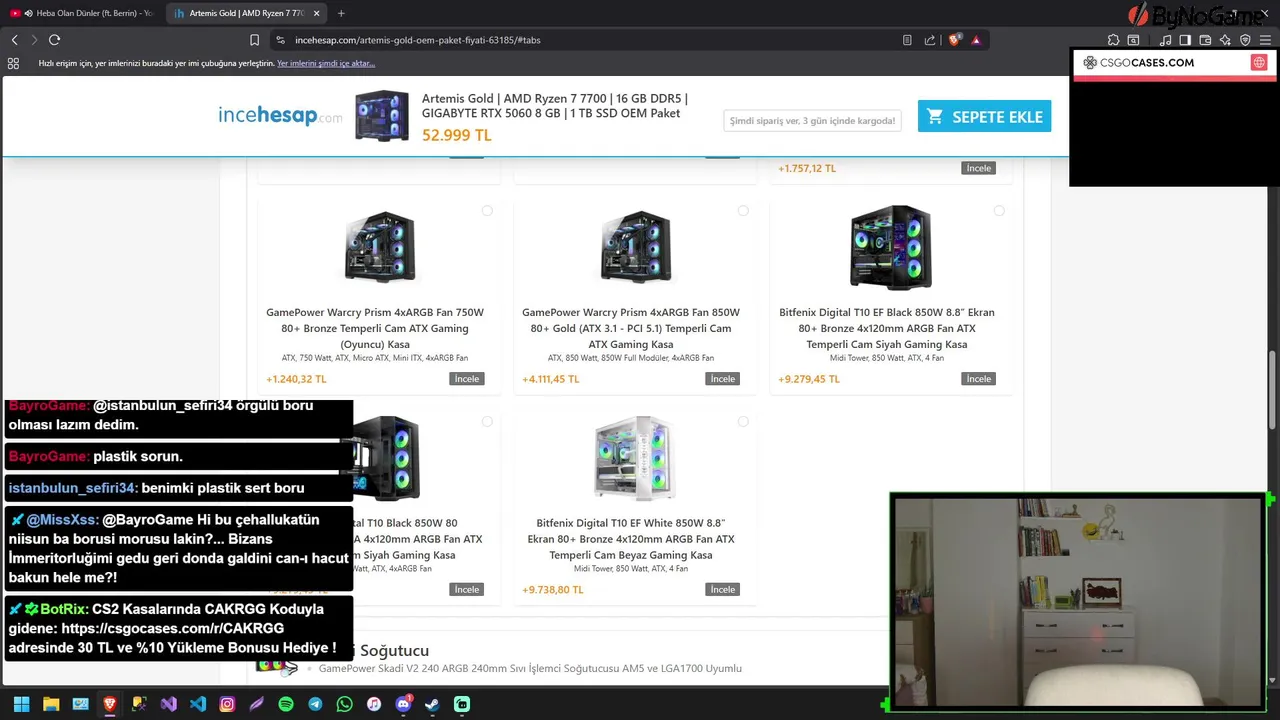Click the +9.279,45 TL price text
The image size is (1280, 720).
tap(809, 379)
